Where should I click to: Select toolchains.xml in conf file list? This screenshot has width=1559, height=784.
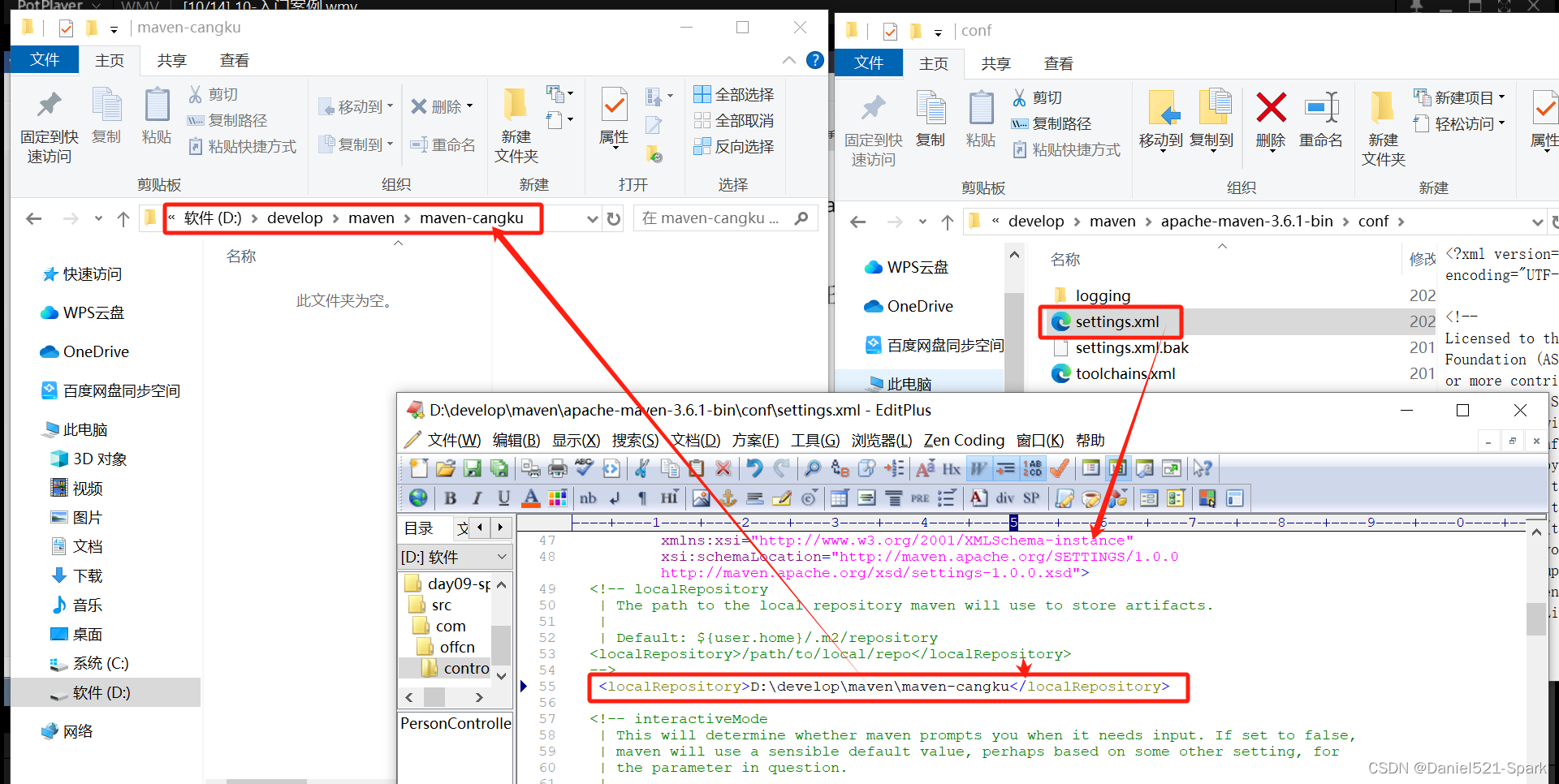[x=1125, y=373]
